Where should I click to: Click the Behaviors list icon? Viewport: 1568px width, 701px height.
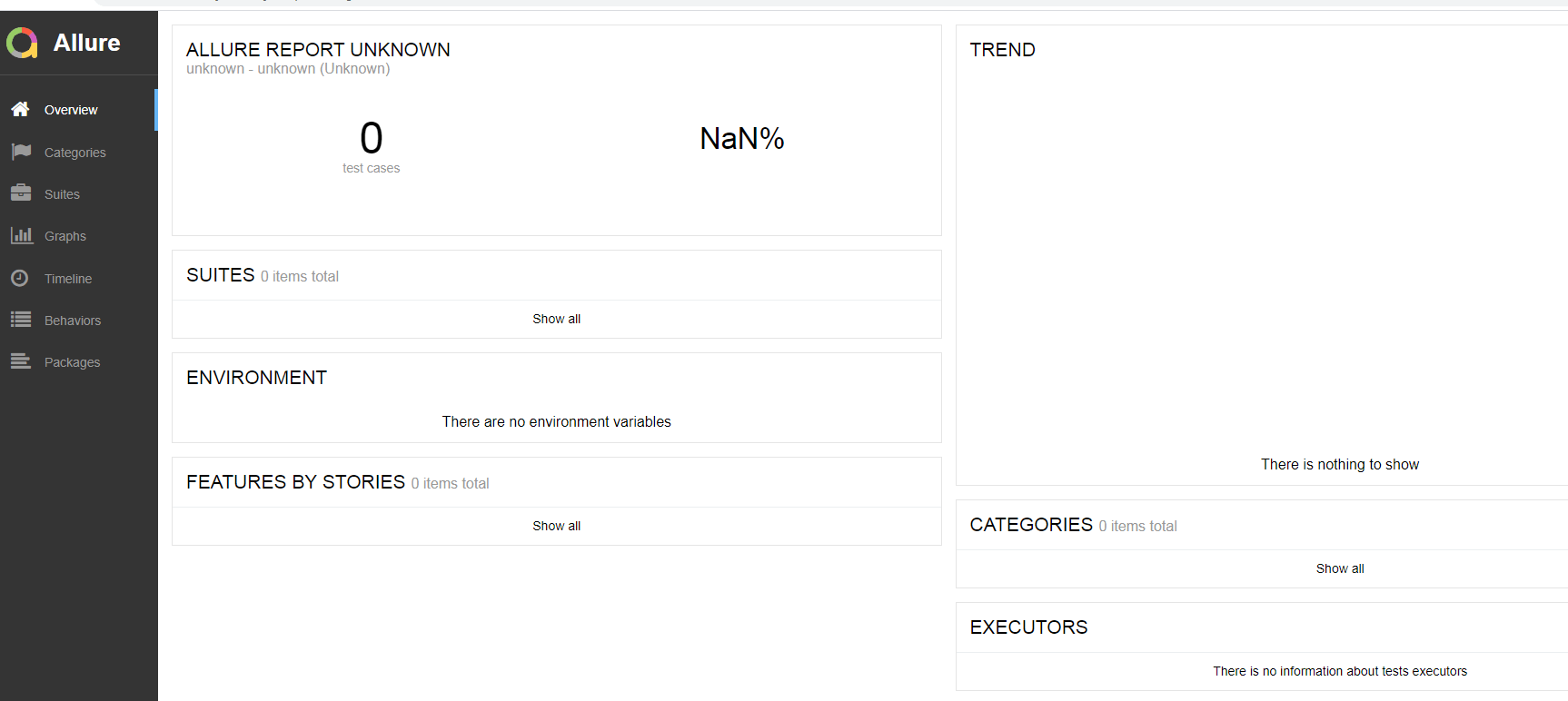point(21,320)
